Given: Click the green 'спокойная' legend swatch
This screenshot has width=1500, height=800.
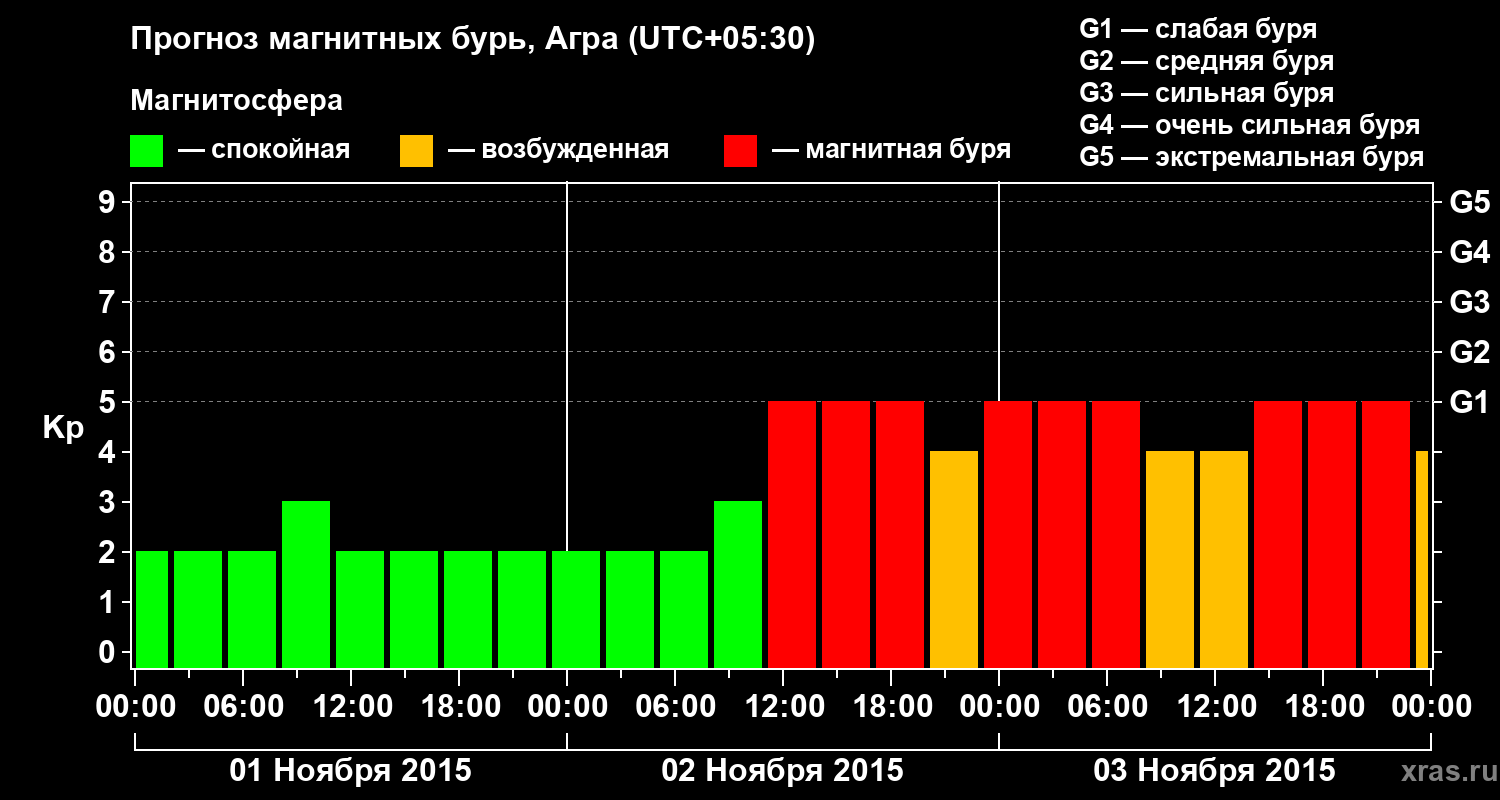Looking at the screenshot, I should [147, 151].
